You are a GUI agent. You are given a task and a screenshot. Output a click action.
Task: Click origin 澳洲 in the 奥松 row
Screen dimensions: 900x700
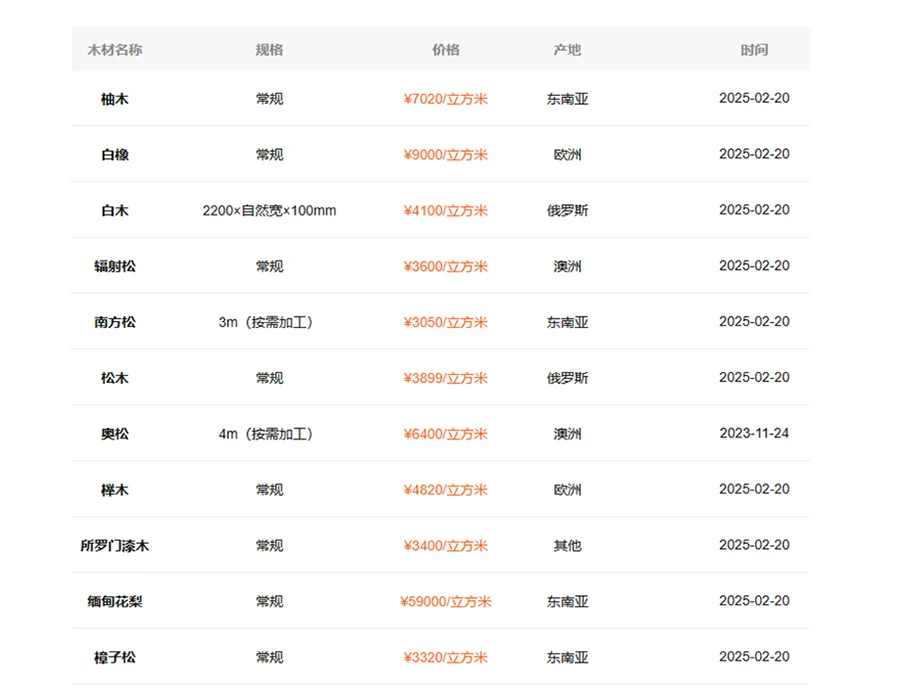567,434
